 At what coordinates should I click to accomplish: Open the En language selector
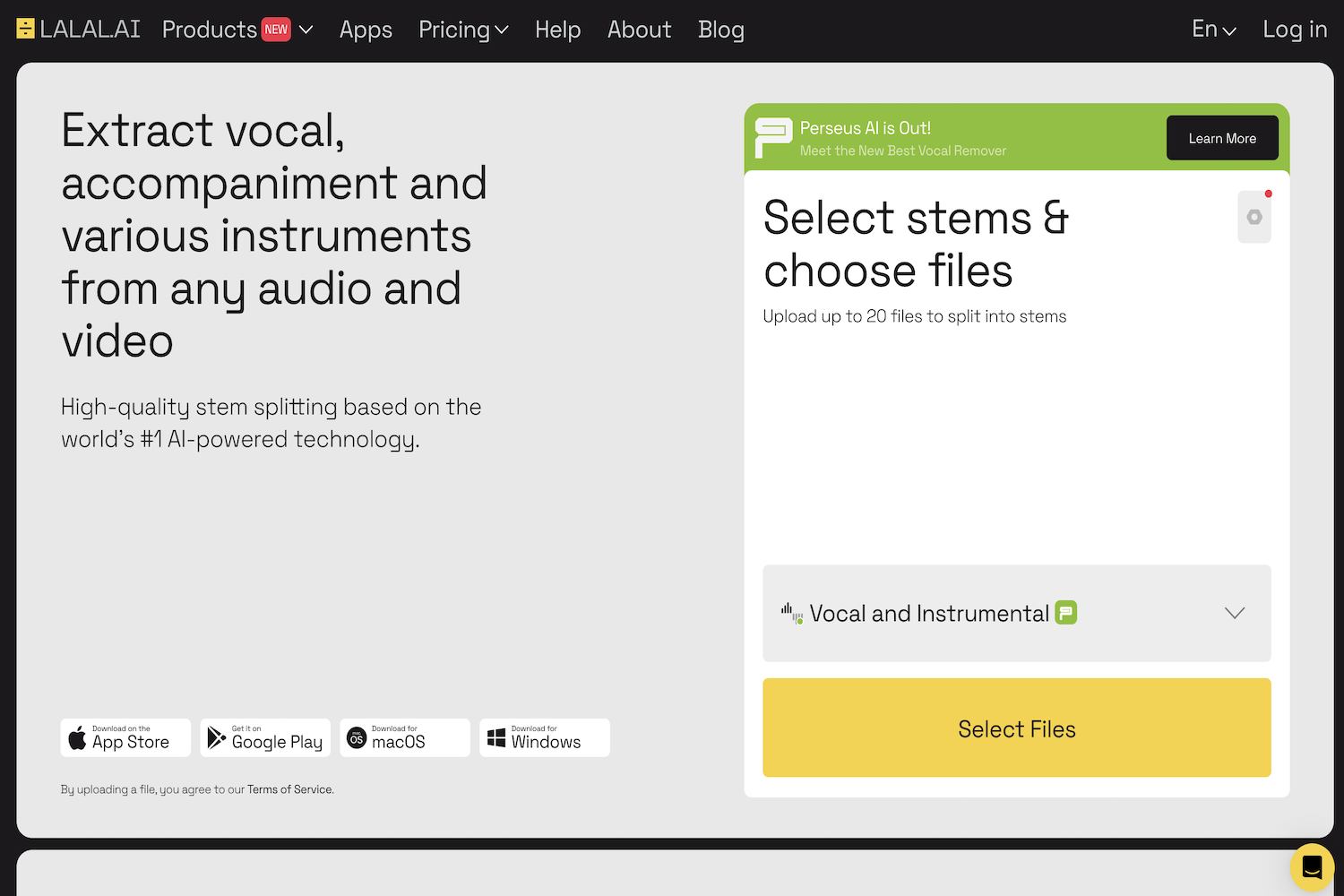pos(1214,30)
